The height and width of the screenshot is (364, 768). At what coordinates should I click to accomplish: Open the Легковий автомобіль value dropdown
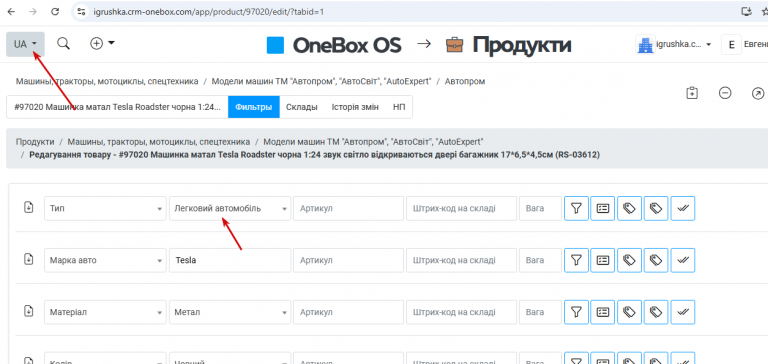230,208
